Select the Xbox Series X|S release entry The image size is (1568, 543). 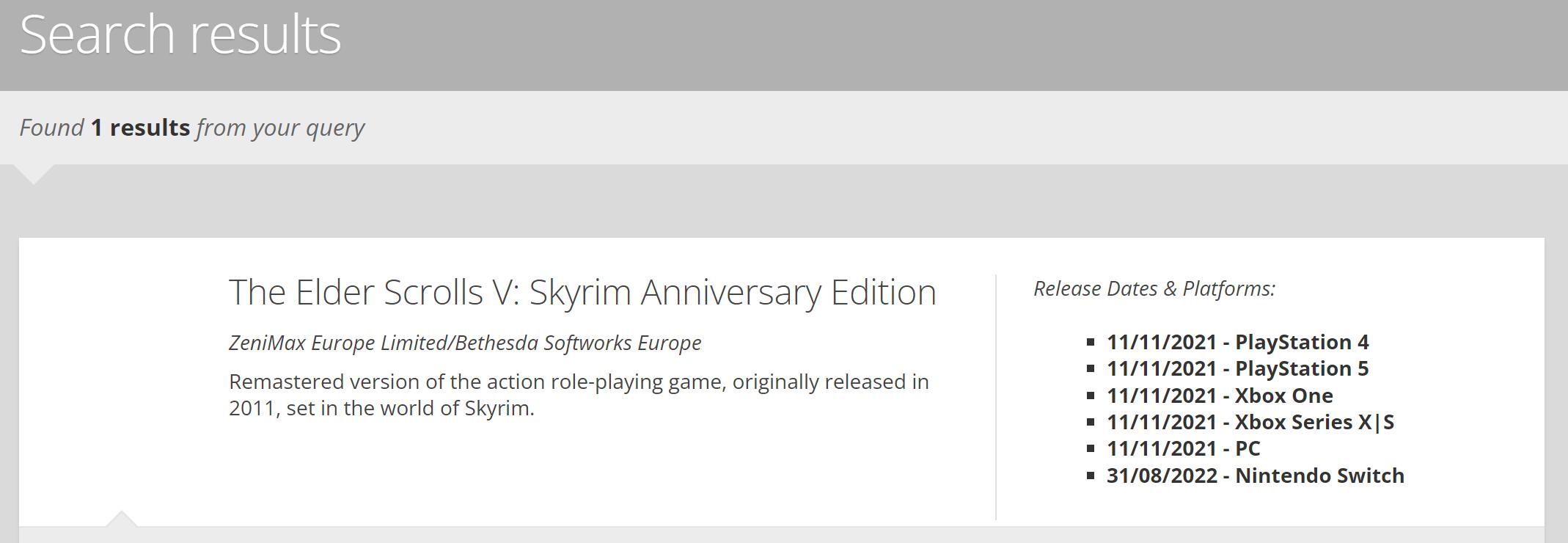tap(1250, 422)
